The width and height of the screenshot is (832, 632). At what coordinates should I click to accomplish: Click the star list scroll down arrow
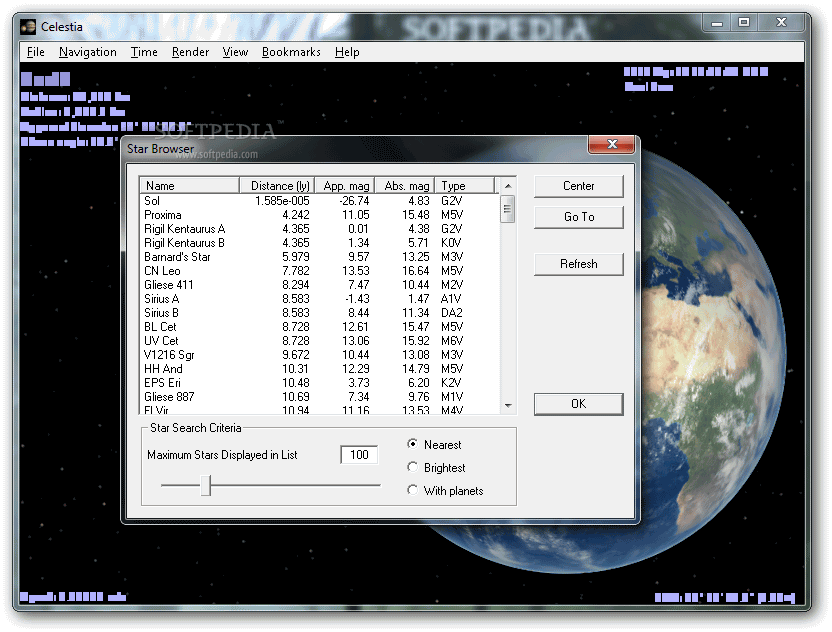click(508, 406)
